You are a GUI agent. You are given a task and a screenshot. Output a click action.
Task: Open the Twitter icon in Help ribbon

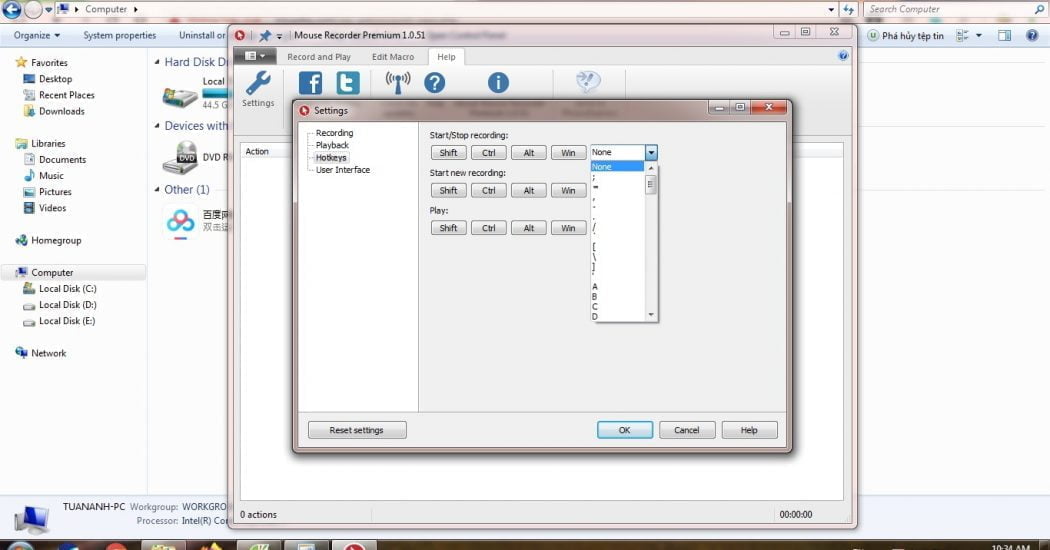coord(348,83)
